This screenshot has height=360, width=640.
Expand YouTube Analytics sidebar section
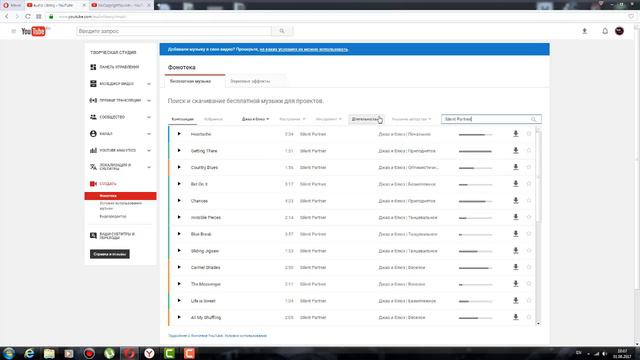click(x=149, y=151)
